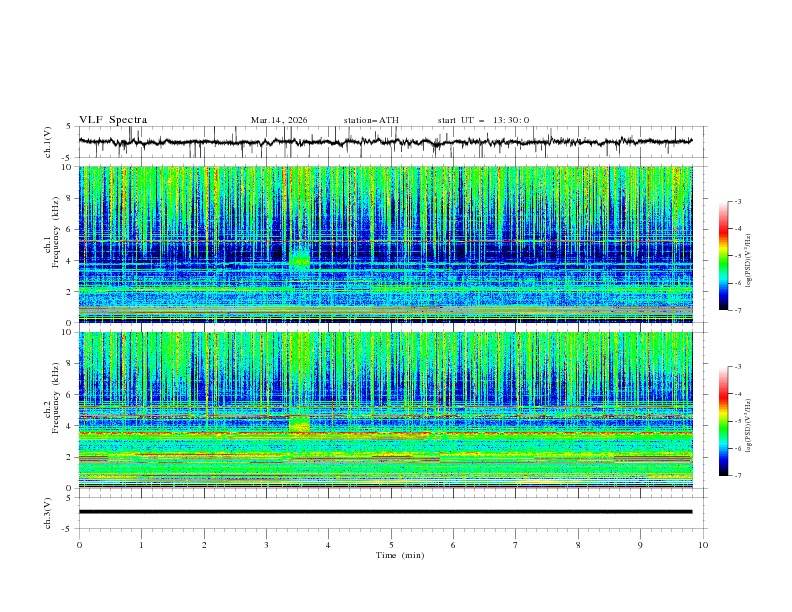The width and height of the screenshot is (792, 612).
Task: Click the "ch.1(V)" waveform axis label
Action: click(x=48, y=142)
